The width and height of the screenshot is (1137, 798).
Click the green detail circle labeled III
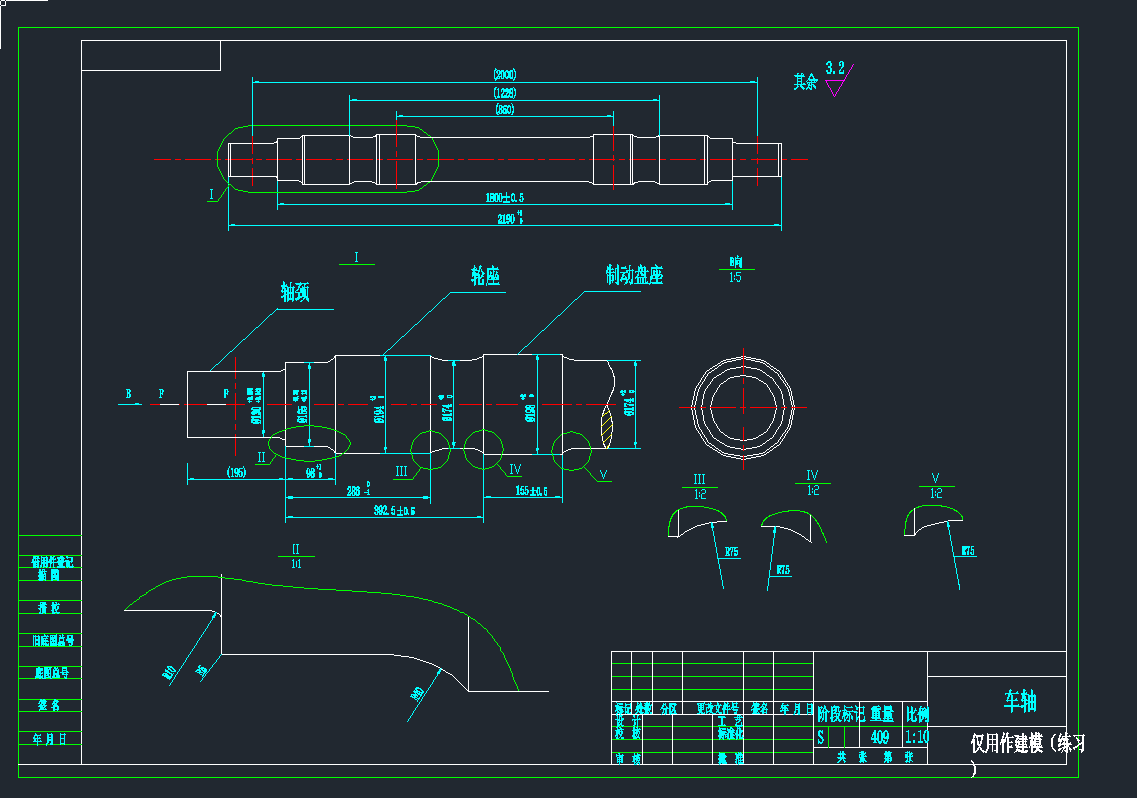click(x=430, y=447)
